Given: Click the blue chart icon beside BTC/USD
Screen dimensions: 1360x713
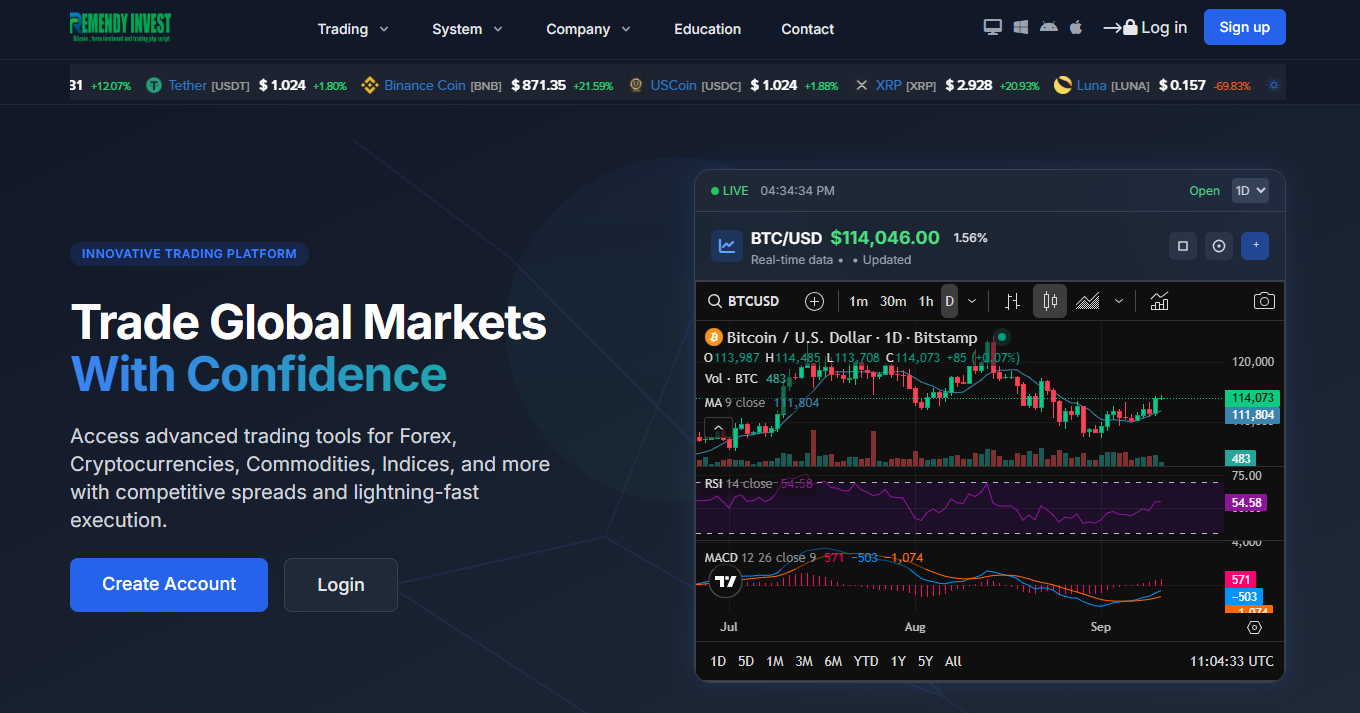Looking at the screenshot, I should tap(727, 245).
